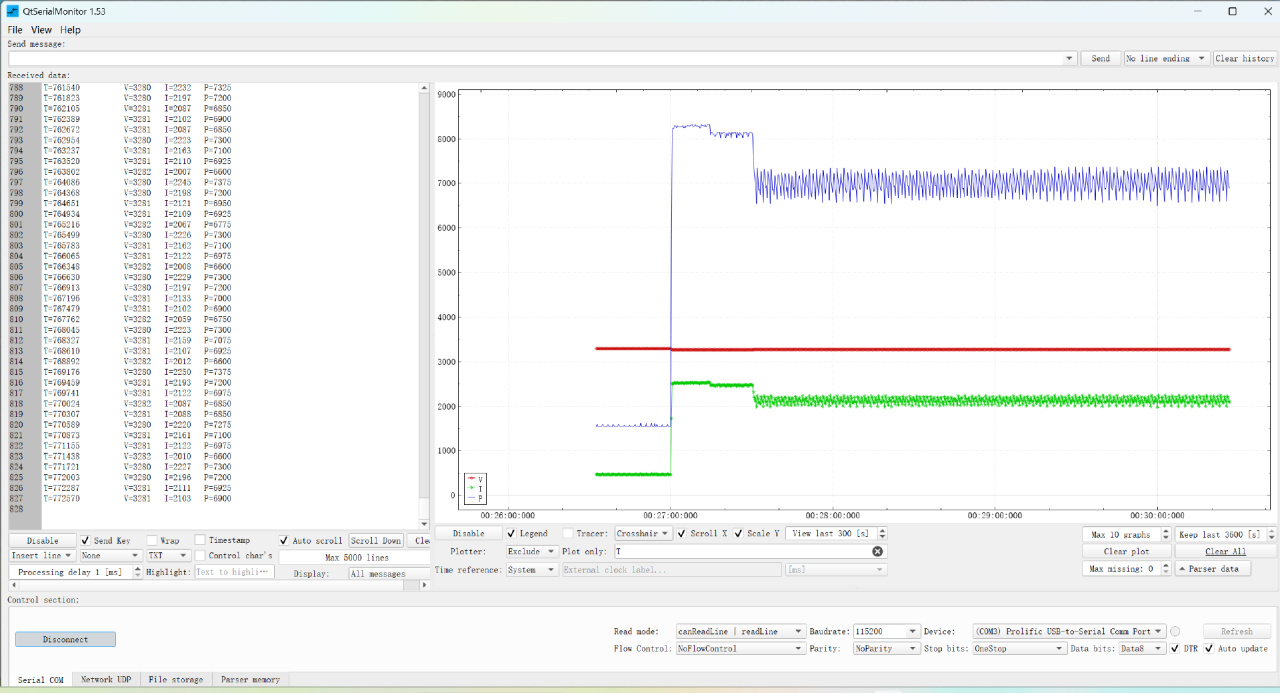
Task: Open the Insert line dropdown
Action: pyautogui.click(x=42, y=555)
